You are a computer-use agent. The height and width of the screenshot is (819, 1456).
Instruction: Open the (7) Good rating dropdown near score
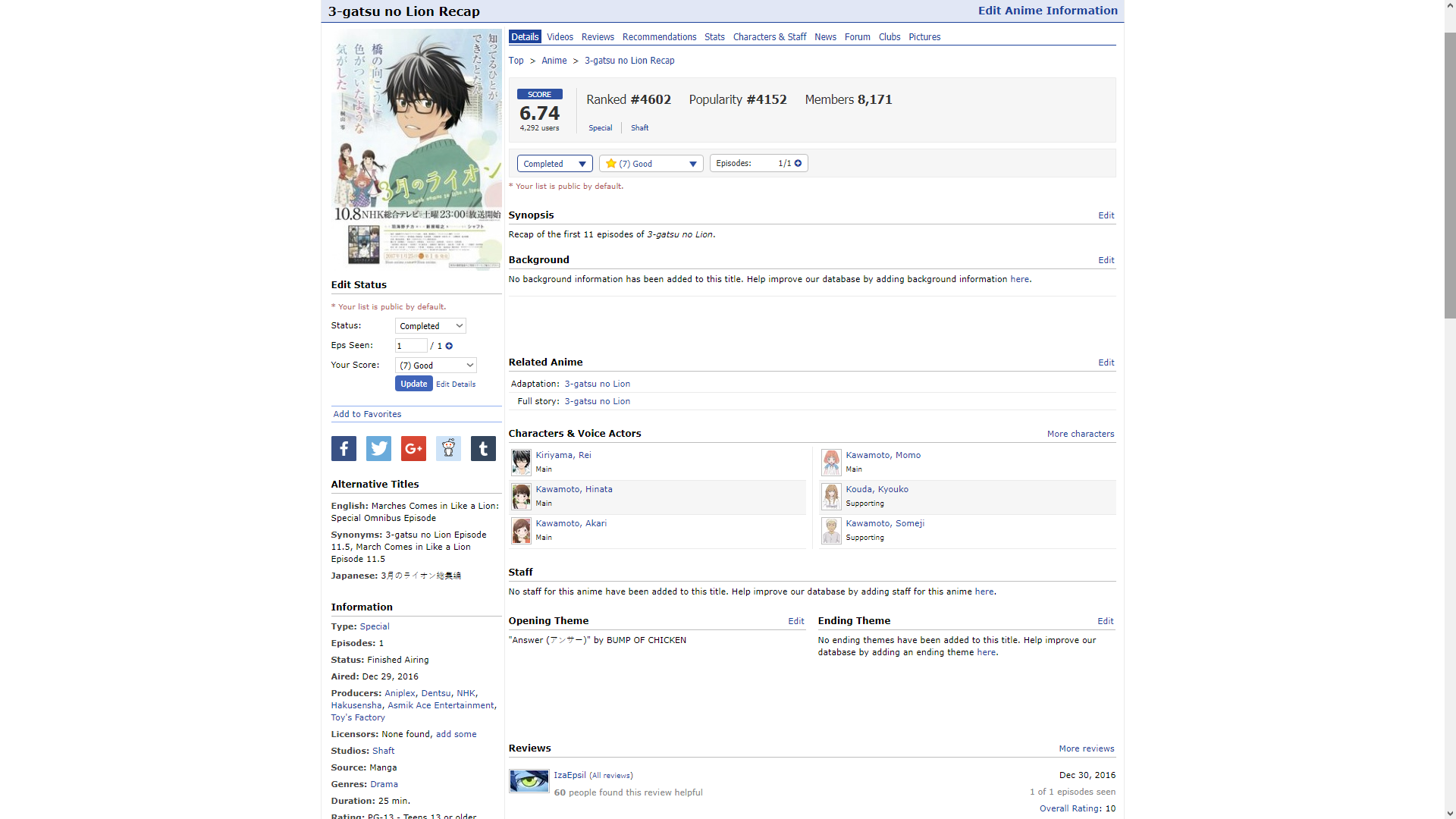(x=651, y=164)
